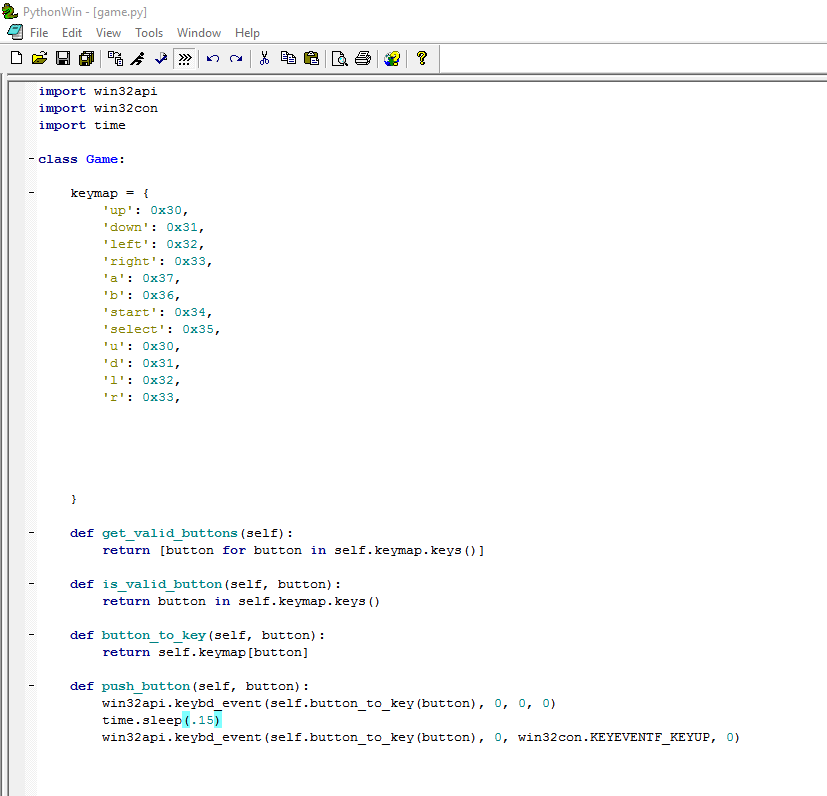Paste from clipboard icon
This screenshot has height=796, width=827.
click(x=312, y=58)
